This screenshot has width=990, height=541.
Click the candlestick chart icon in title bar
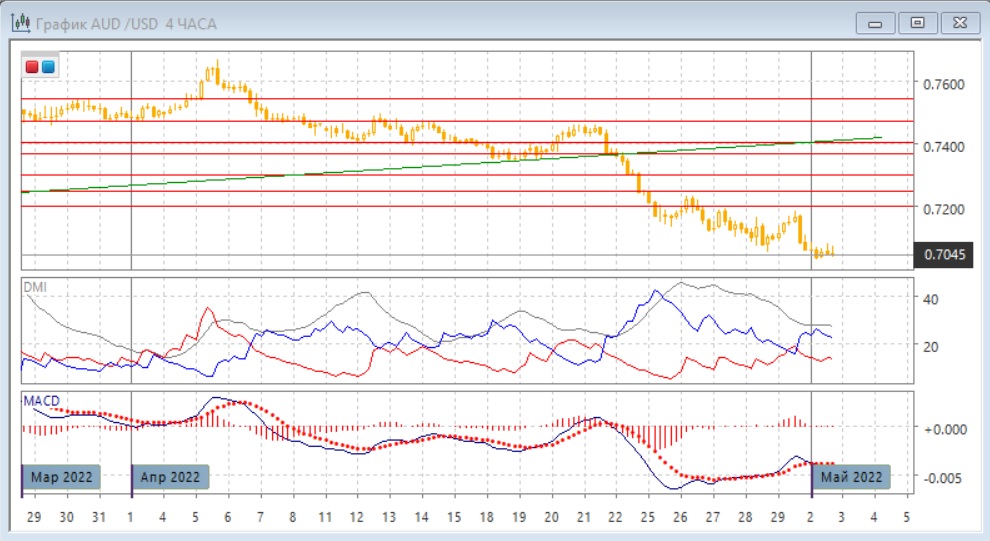click(x=20, y=22)
